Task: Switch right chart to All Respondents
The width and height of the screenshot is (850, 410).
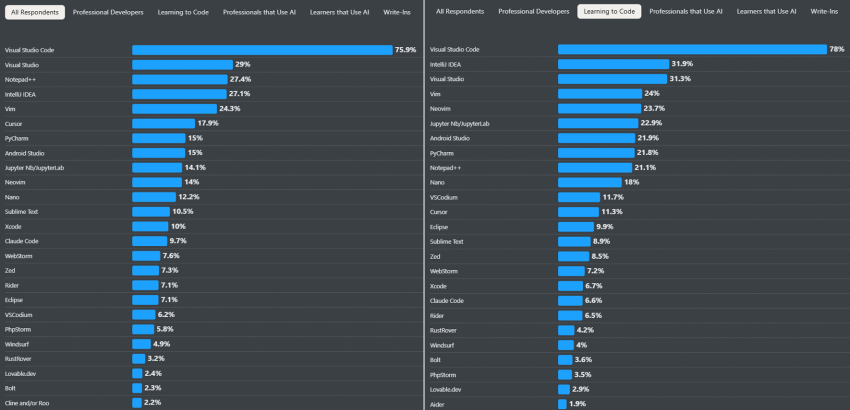Action: point(461,12)
